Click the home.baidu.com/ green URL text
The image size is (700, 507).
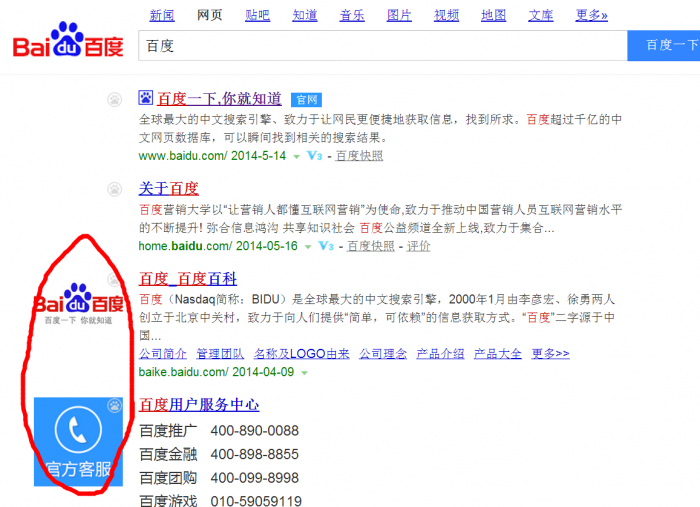pyautogui.click(x=185, y=246)
